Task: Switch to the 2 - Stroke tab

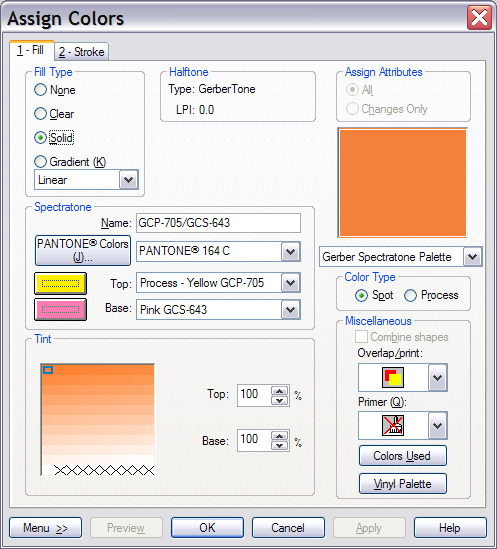Action: pos(82,52)
